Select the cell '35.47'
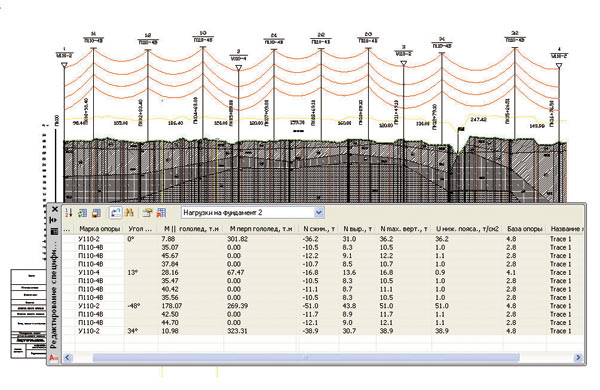 point(170,281)
